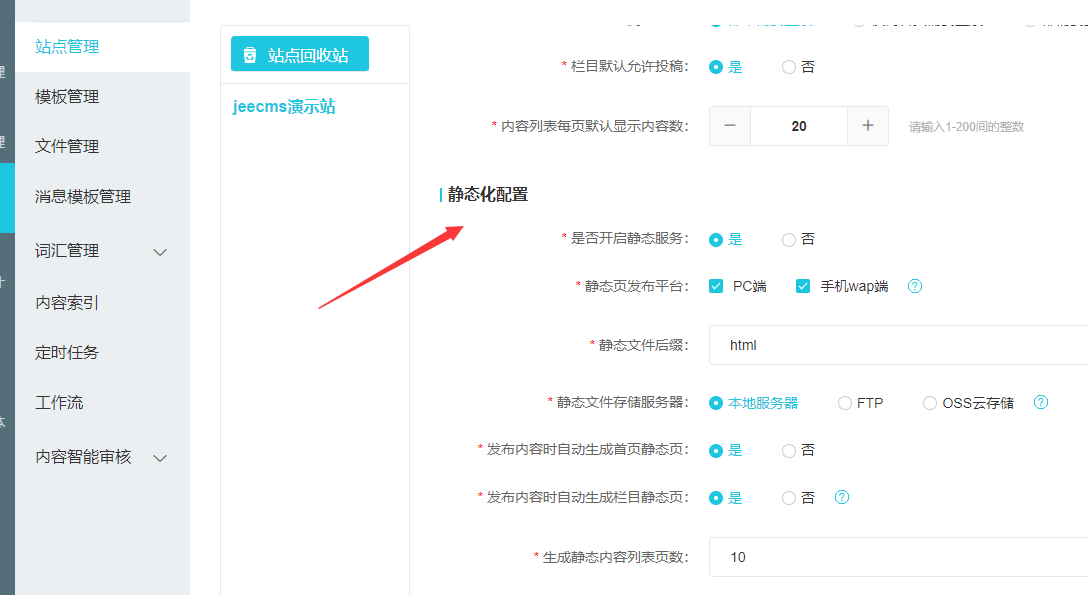The height and width of the screenshot is (595, 1088).
Task: Open 文件管理 menu item
Action: coord(67,146)
